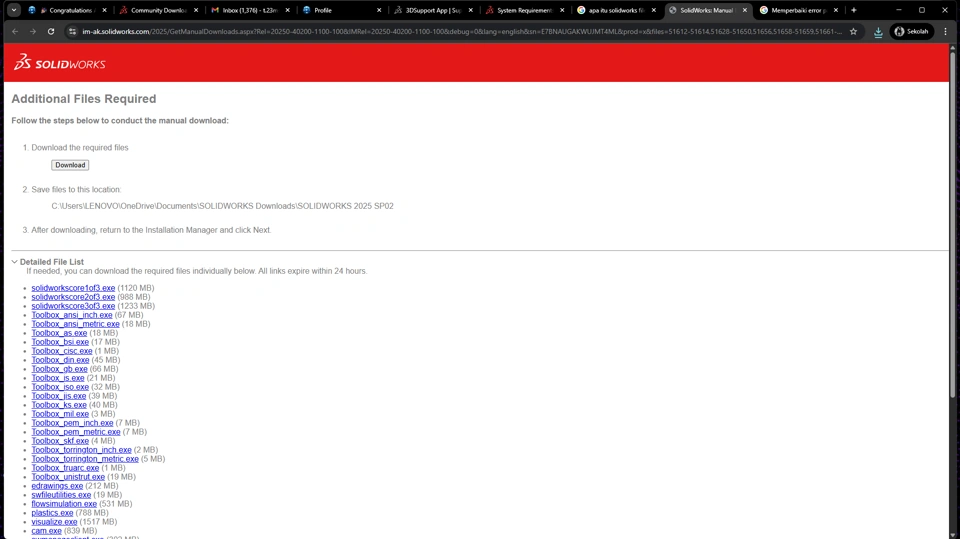Download Toolbox_jis.exe
Image resolution: width=960 pixels, height=539 pixels.
[59, 396]
